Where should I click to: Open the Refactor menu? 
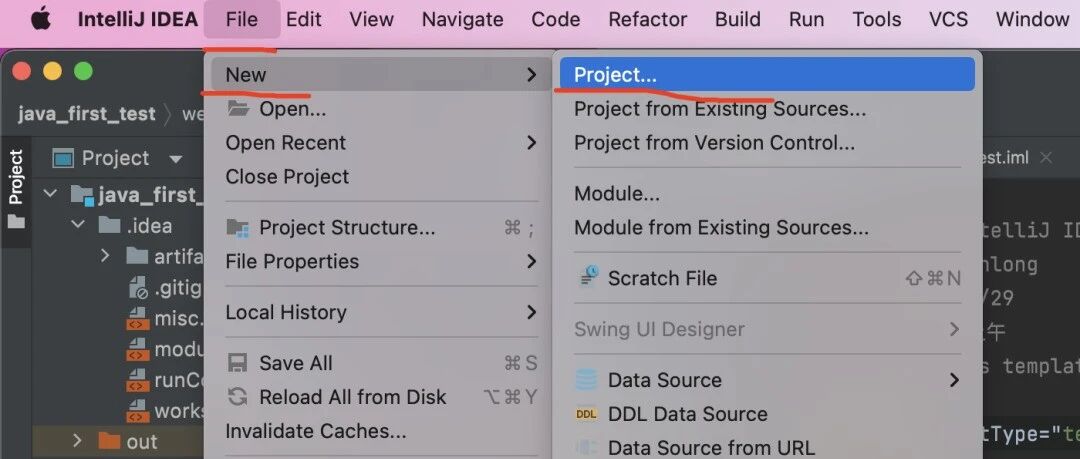pyautogui.click(x=647, y=19)
